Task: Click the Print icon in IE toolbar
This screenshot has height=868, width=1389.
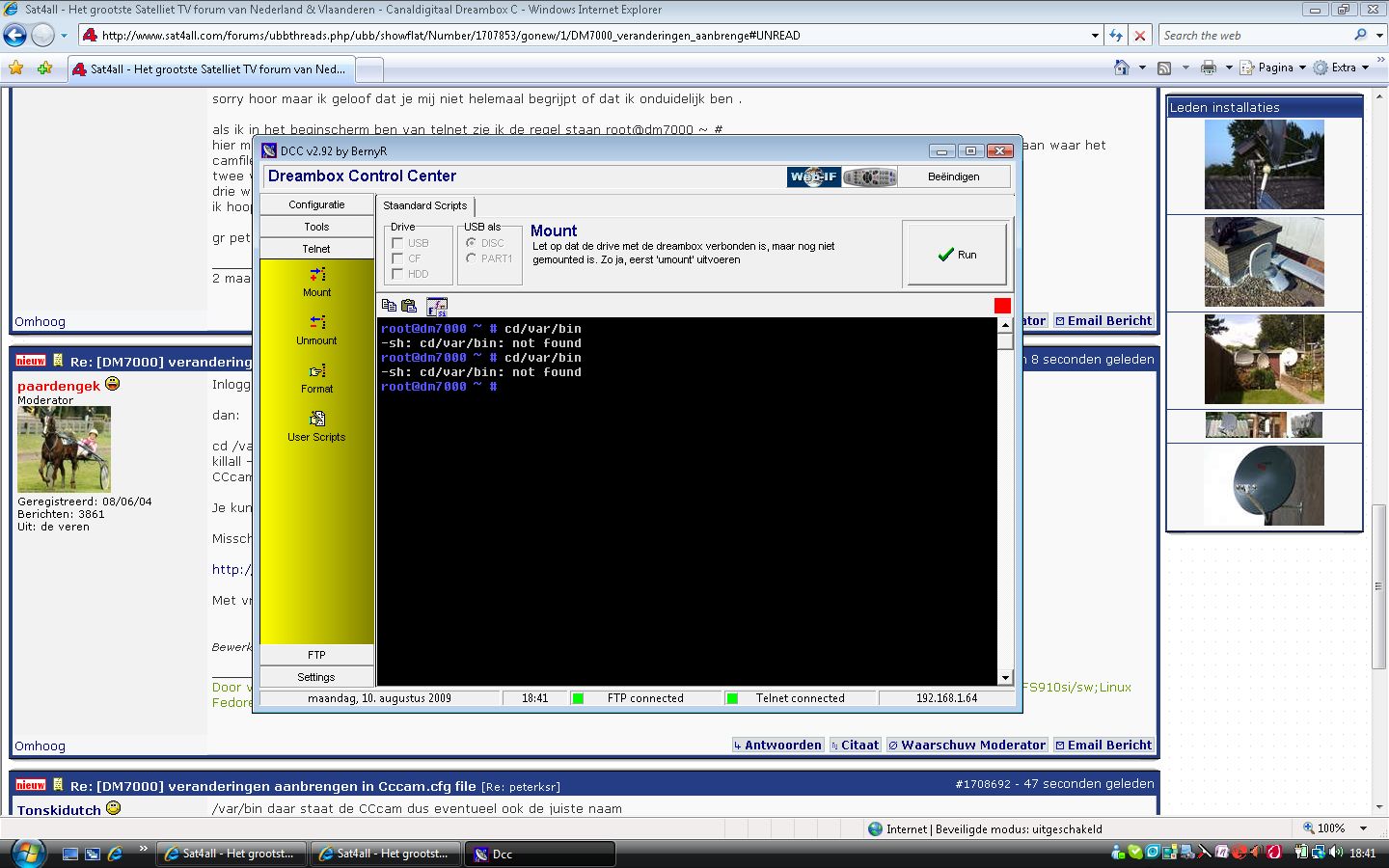Action: (1208, 68)
